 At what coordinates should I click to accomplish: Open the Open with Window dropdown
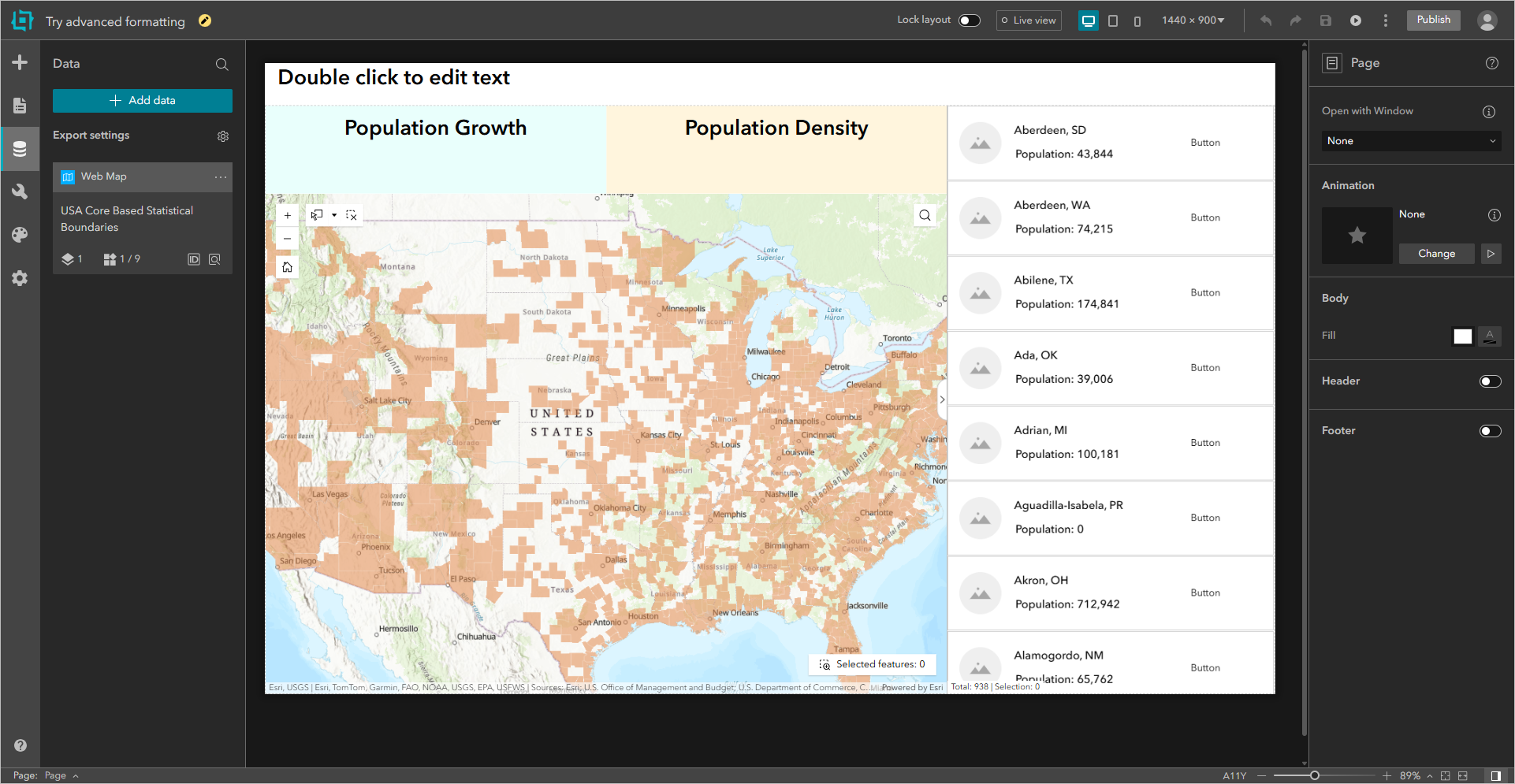tap(1412, 141)
